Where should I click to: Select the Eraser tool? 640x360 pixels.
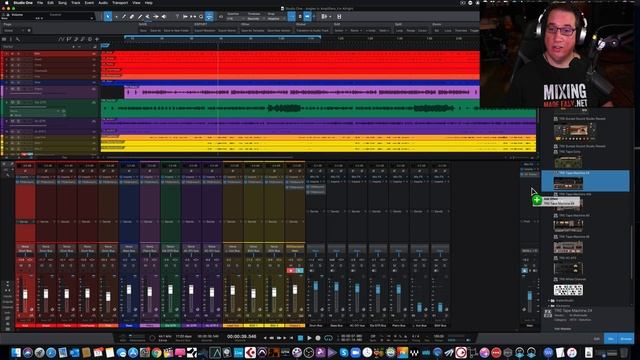(132, 17)
